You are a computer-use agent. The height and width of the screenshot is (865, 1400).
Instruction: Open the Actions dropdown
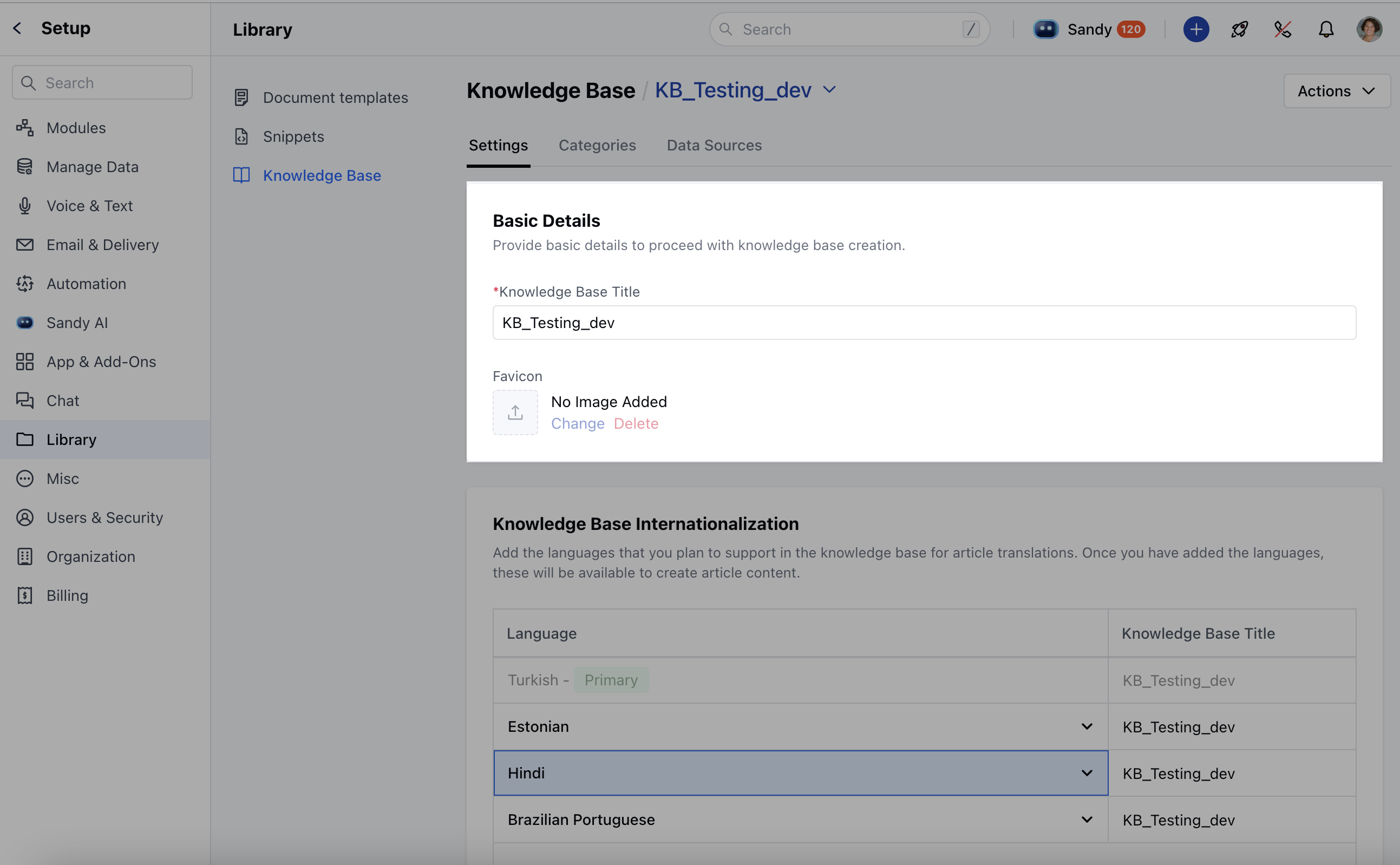1336,91
